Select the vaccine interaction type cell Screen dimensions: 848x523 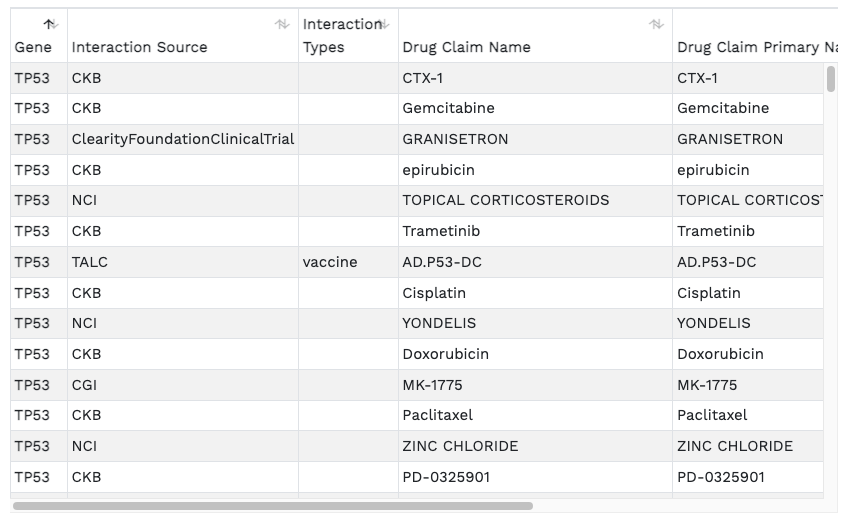click(330, 262)
